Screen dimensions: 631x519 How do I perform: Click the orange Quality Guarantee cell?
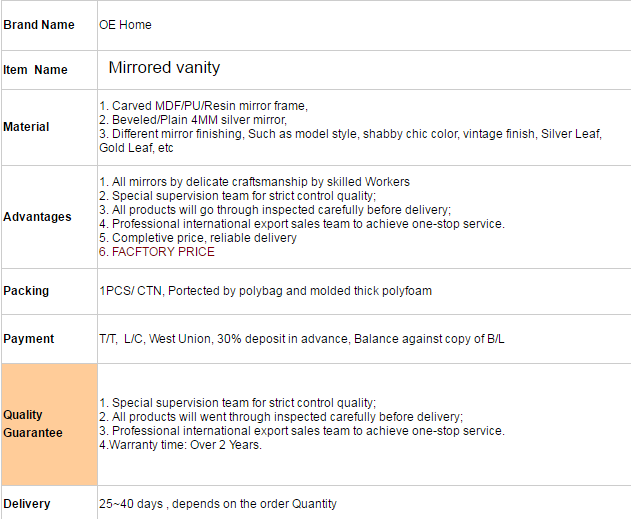click(x=49, y=424)
